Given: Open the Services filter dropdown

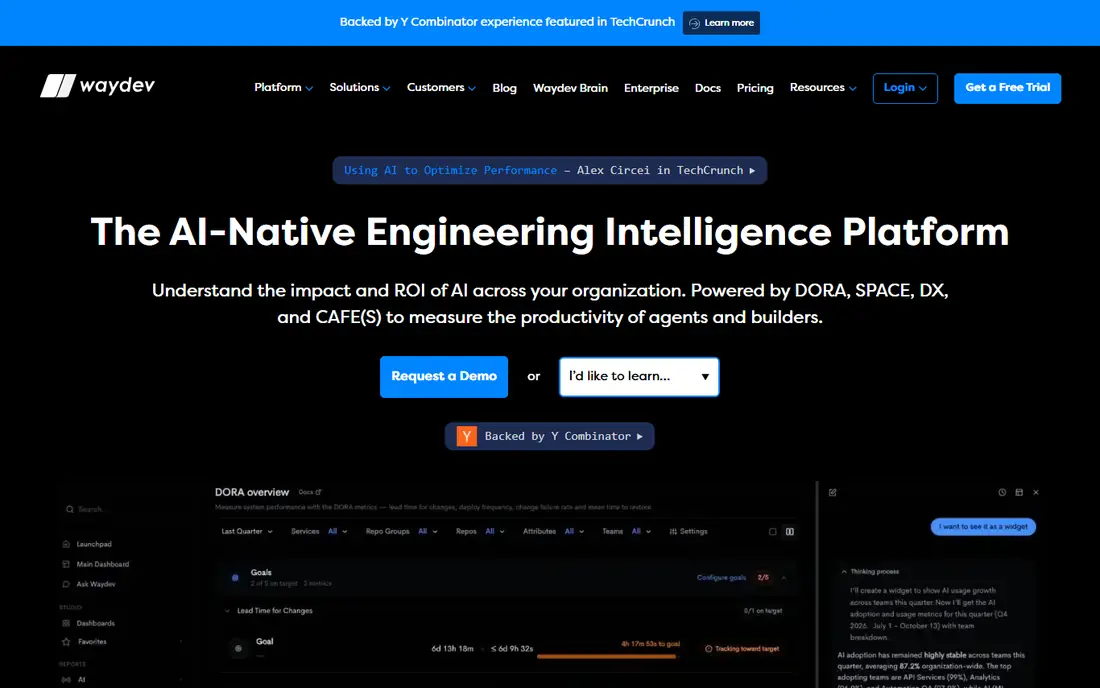Looking at the screenshot, I should click(x=319, y=532).
